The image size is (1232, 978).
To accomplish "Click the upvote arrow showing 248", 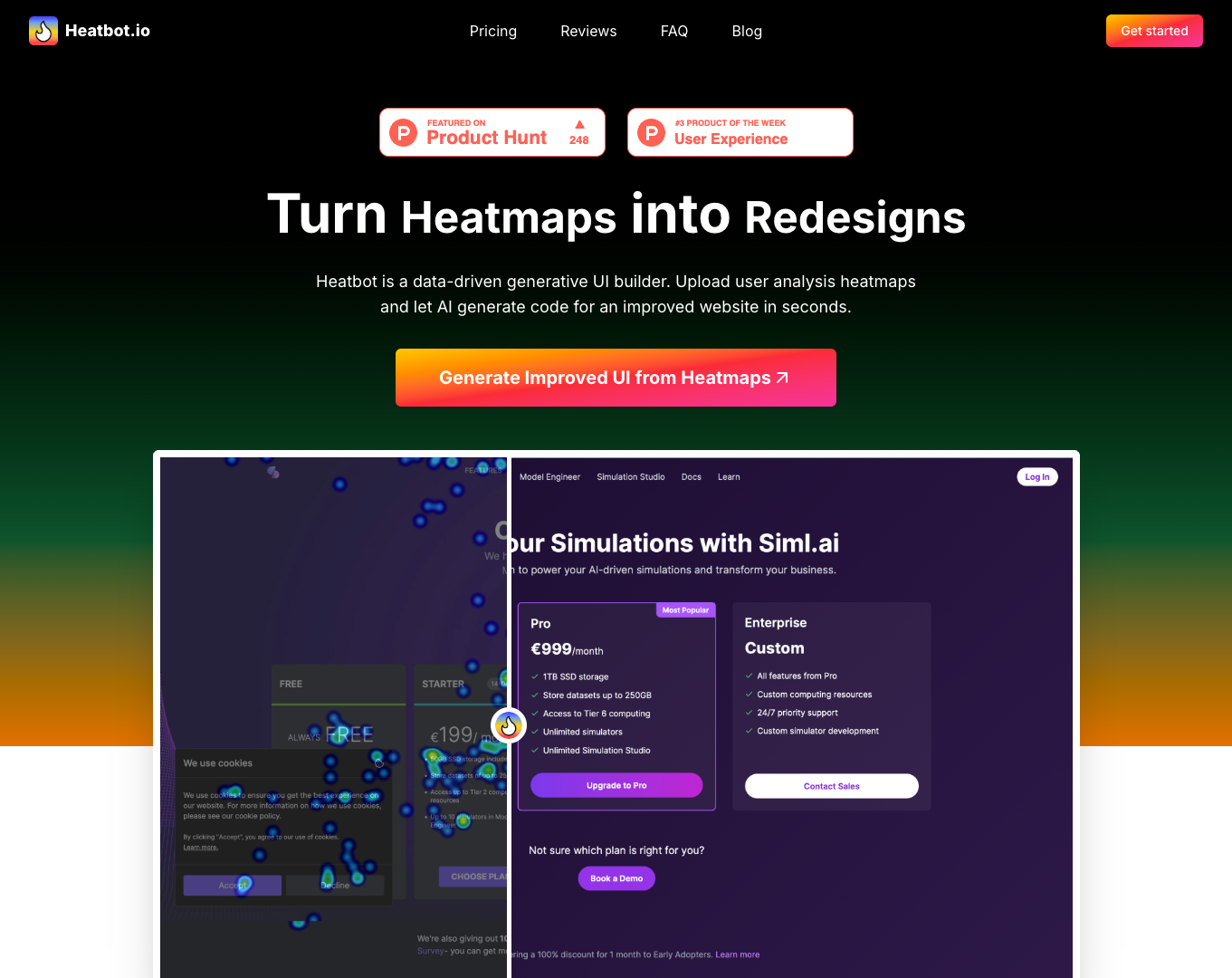I will 578,131.
